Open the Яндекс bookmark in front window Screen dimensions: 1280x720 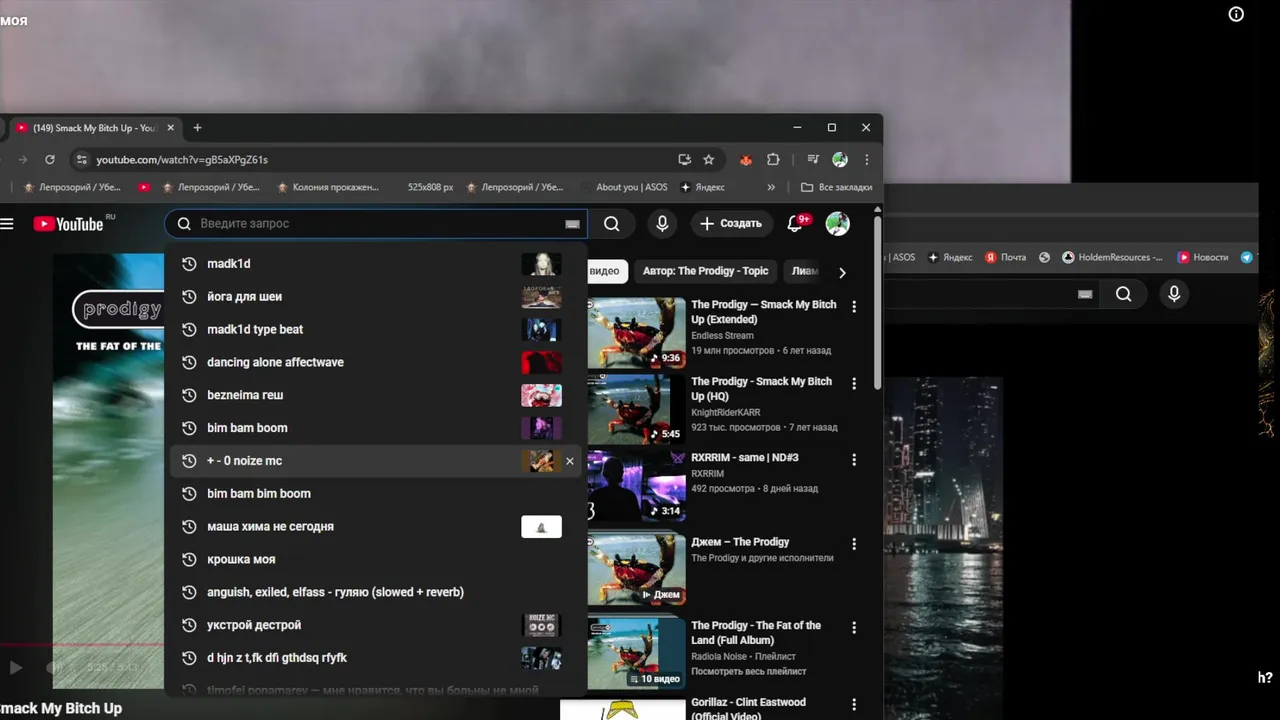703,187
